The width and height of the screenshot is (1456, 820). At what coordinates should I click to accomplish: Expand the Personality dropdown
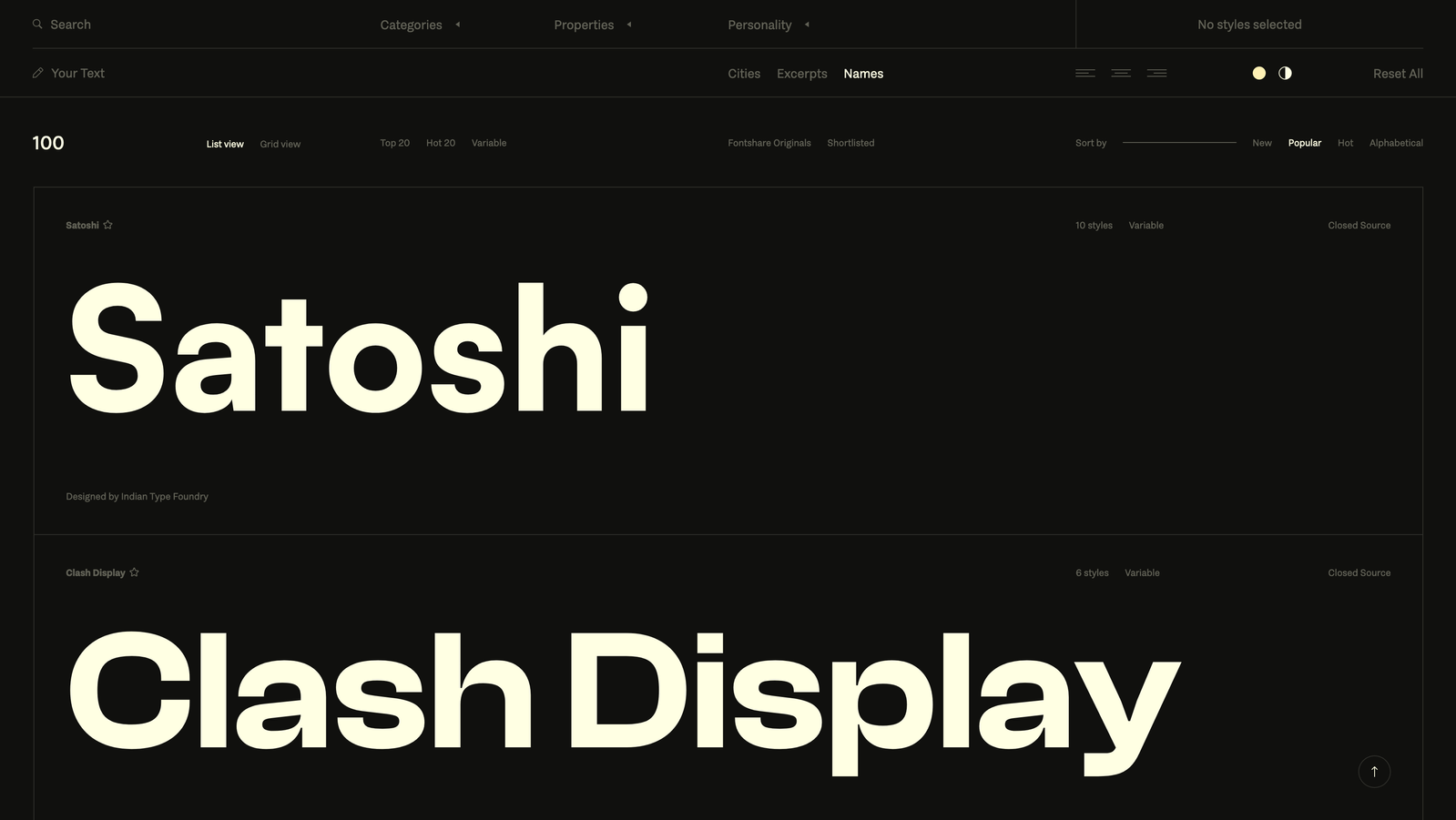pos(769,25)
